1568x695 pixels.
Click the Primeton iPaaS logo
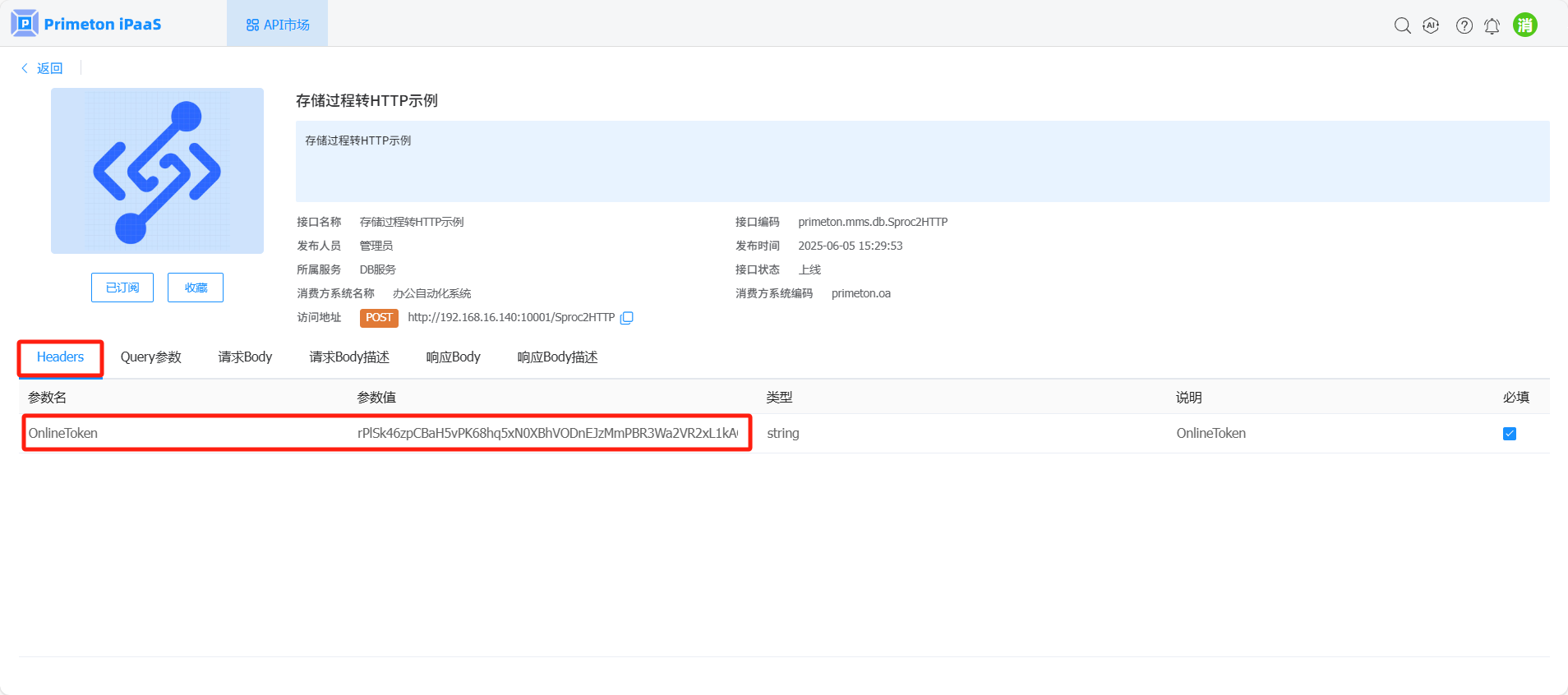(86, 24)
